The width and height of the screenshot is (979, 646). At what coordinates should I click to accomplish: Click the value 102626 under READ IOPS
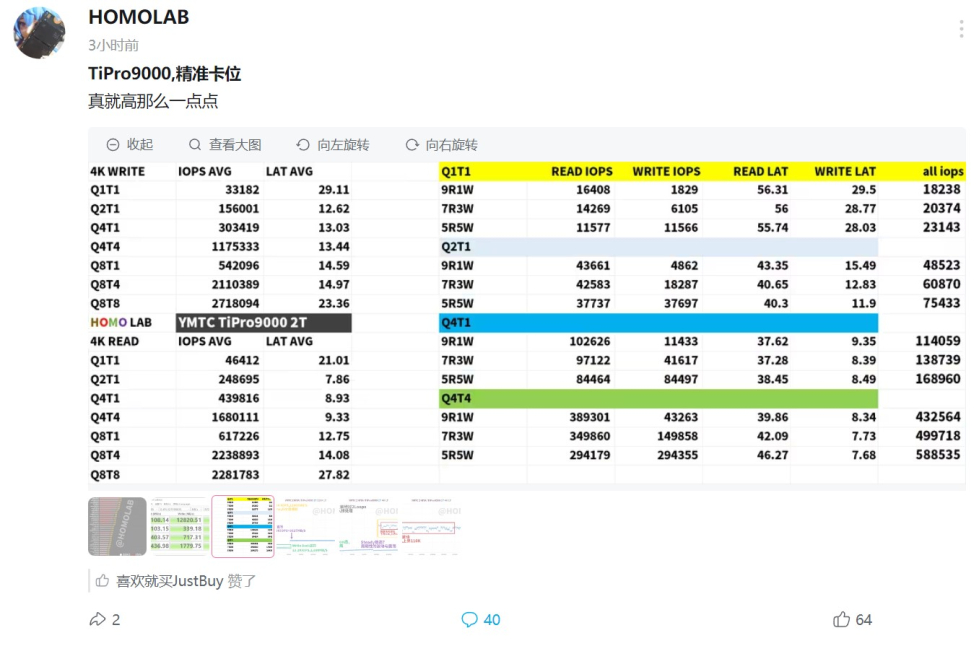click(x=590, y=341)
